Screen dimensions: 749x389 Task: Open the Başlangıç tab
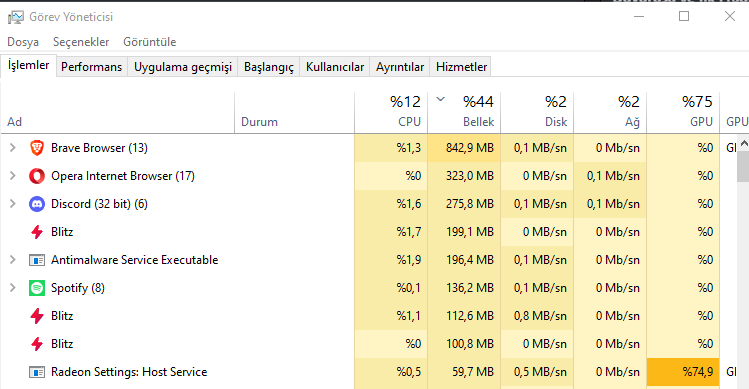pos(269,67)
